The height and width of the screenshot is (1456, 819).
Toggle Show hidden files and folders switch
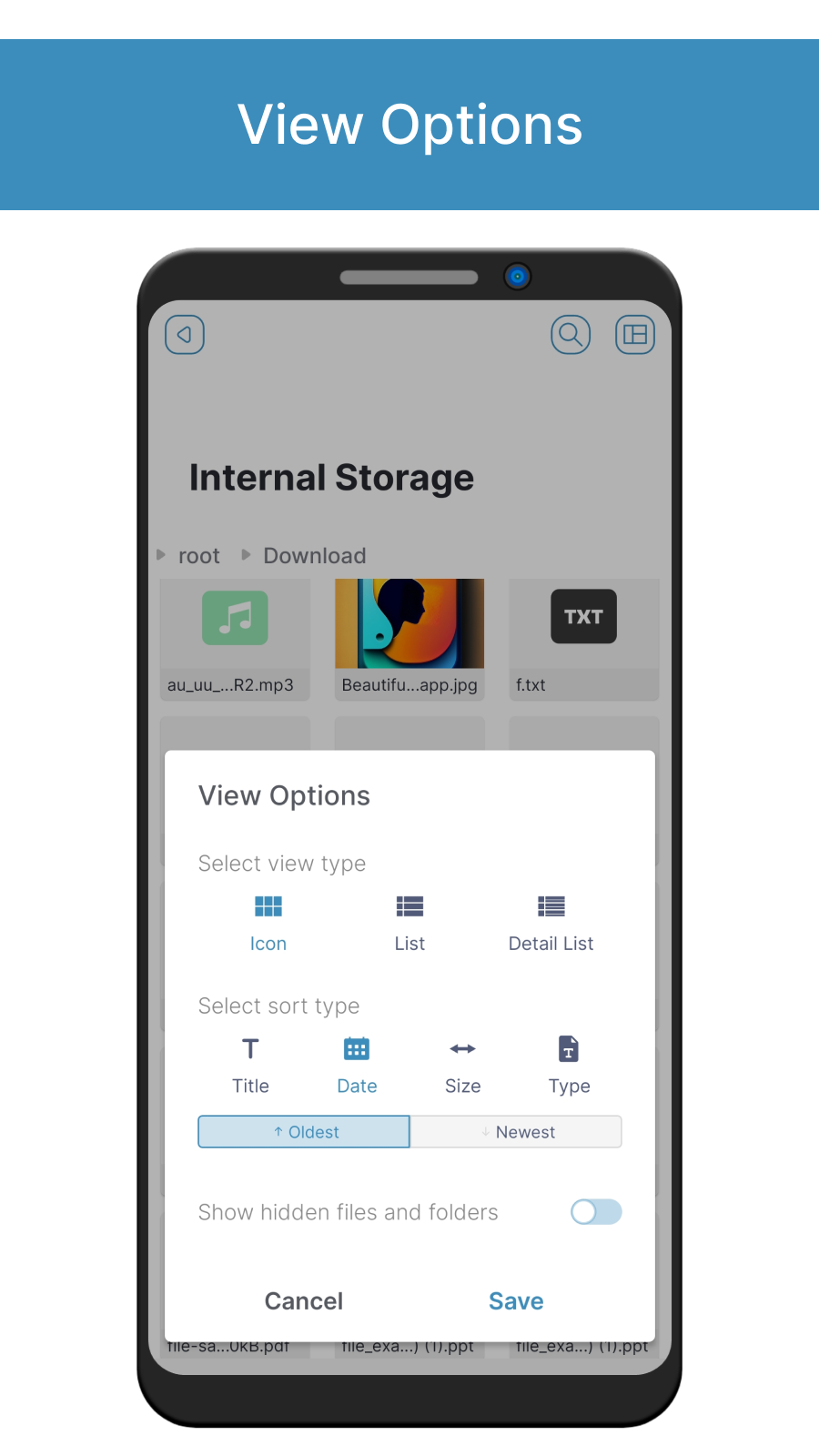[x=596, y=1212]
